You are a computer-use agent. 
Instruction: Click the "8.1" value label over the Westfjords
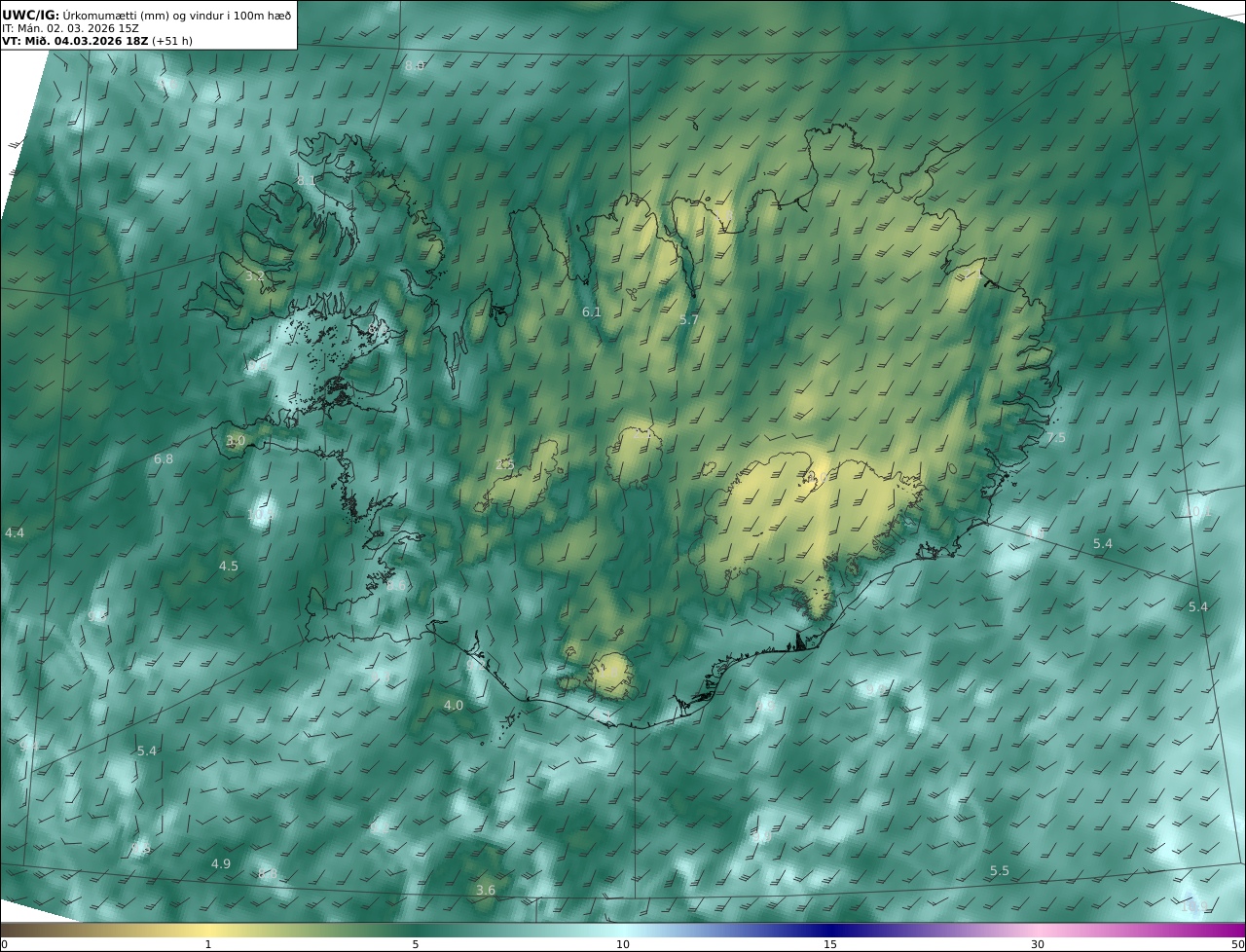click(x=307, y=181)
